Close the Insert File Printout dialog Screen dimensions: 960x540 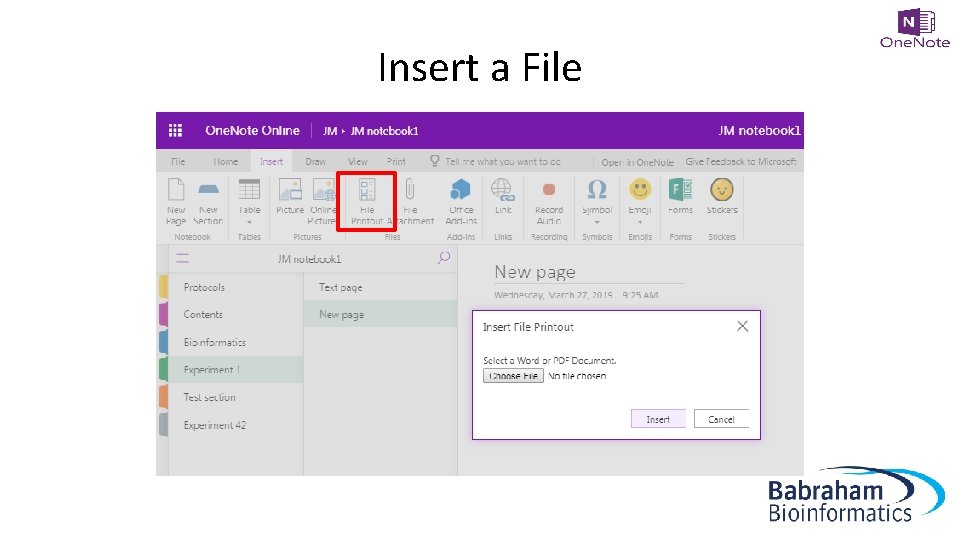tap(743, 326)
